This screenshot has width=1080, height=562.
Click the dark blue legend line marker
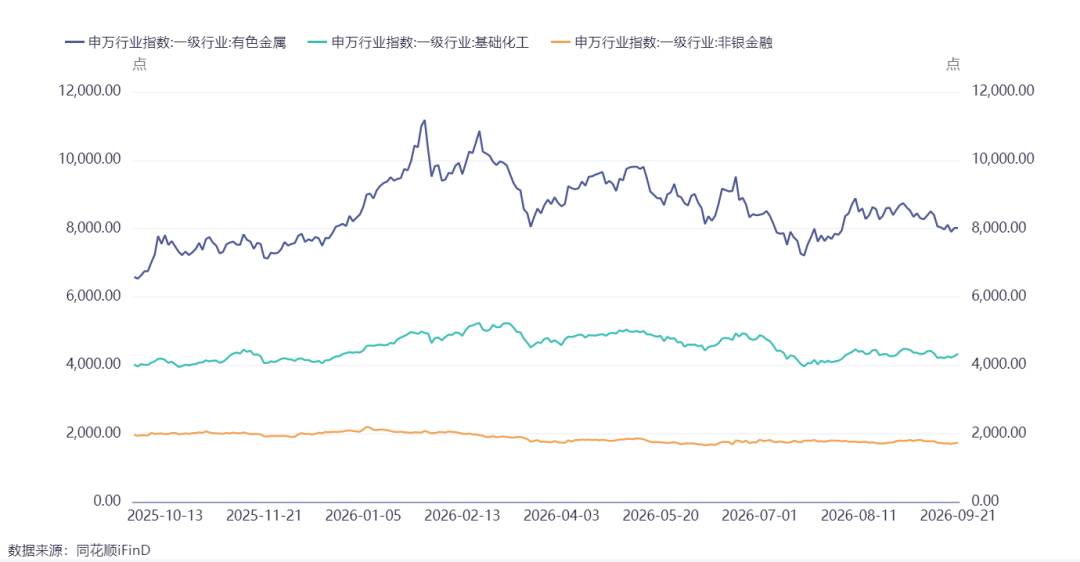(x=74, y=43)
